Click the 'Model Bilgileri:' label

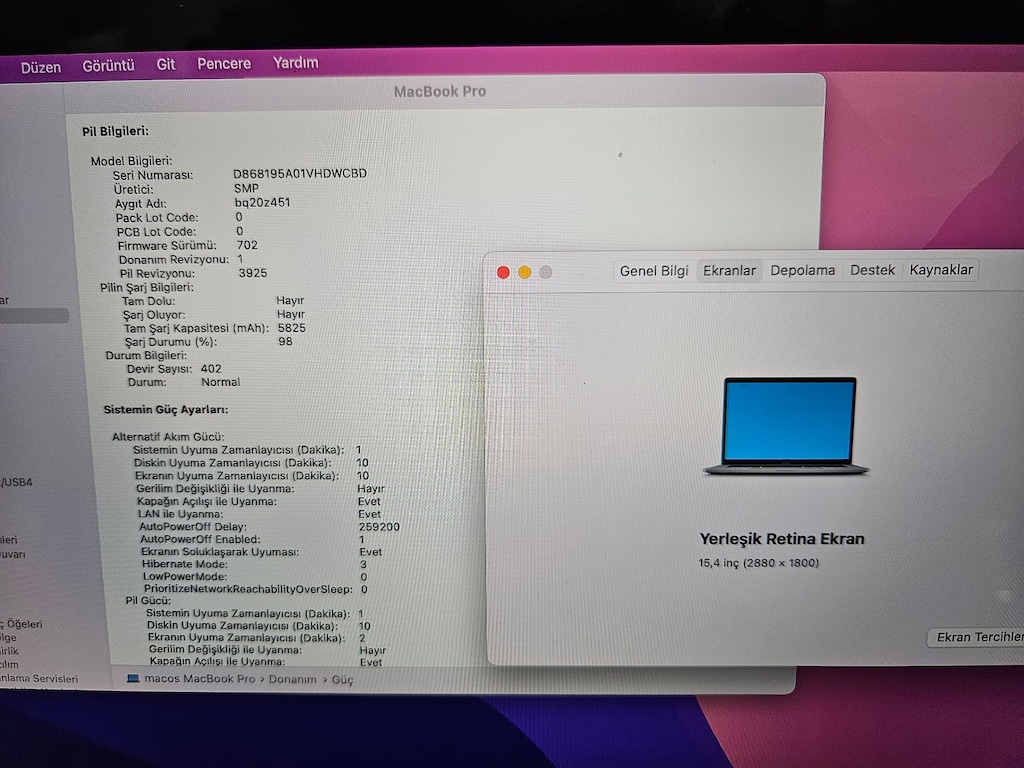[x=131, y=161]
